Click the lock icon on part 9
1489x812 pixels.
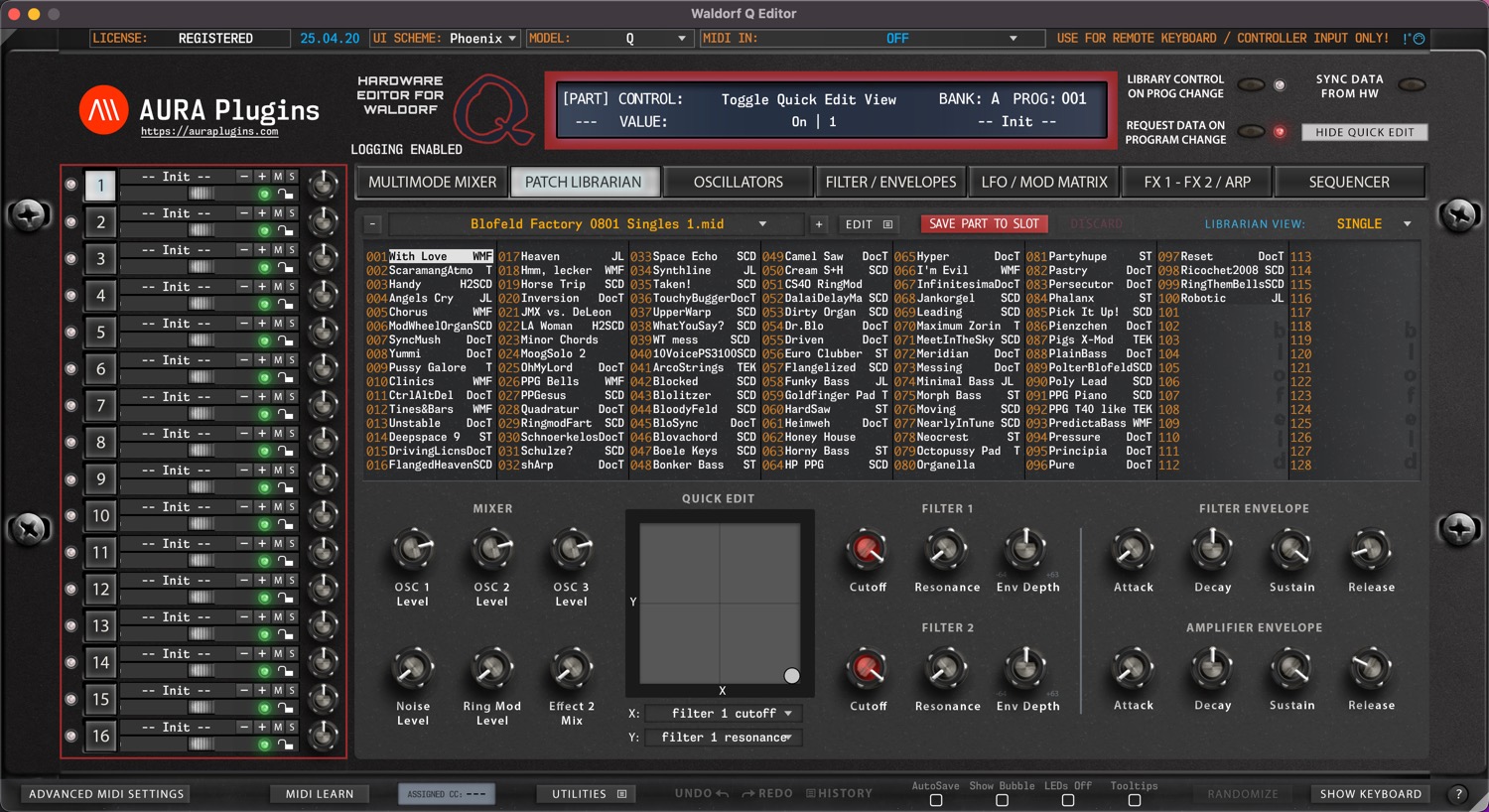[286, 488]
